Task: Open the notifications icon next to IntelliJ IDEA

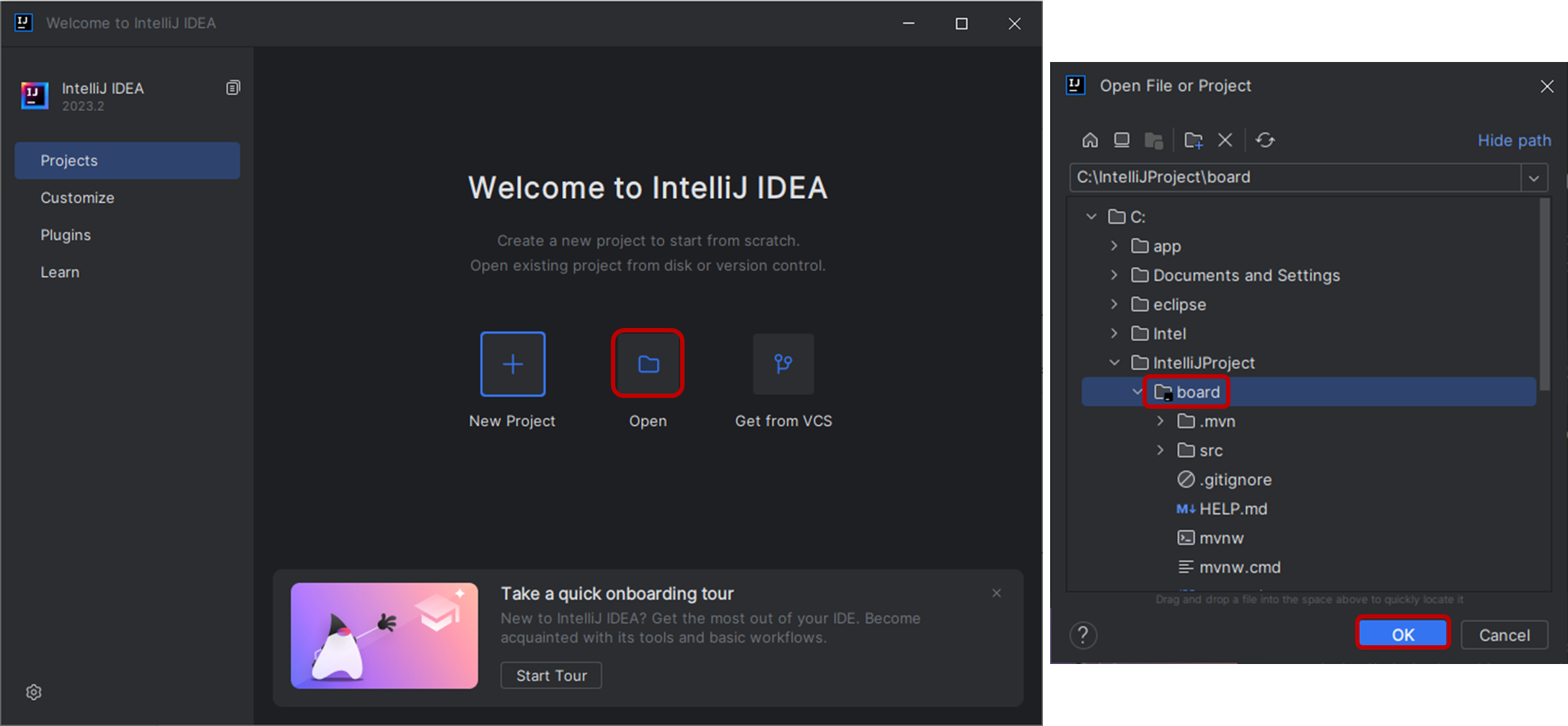Action: 232,87
